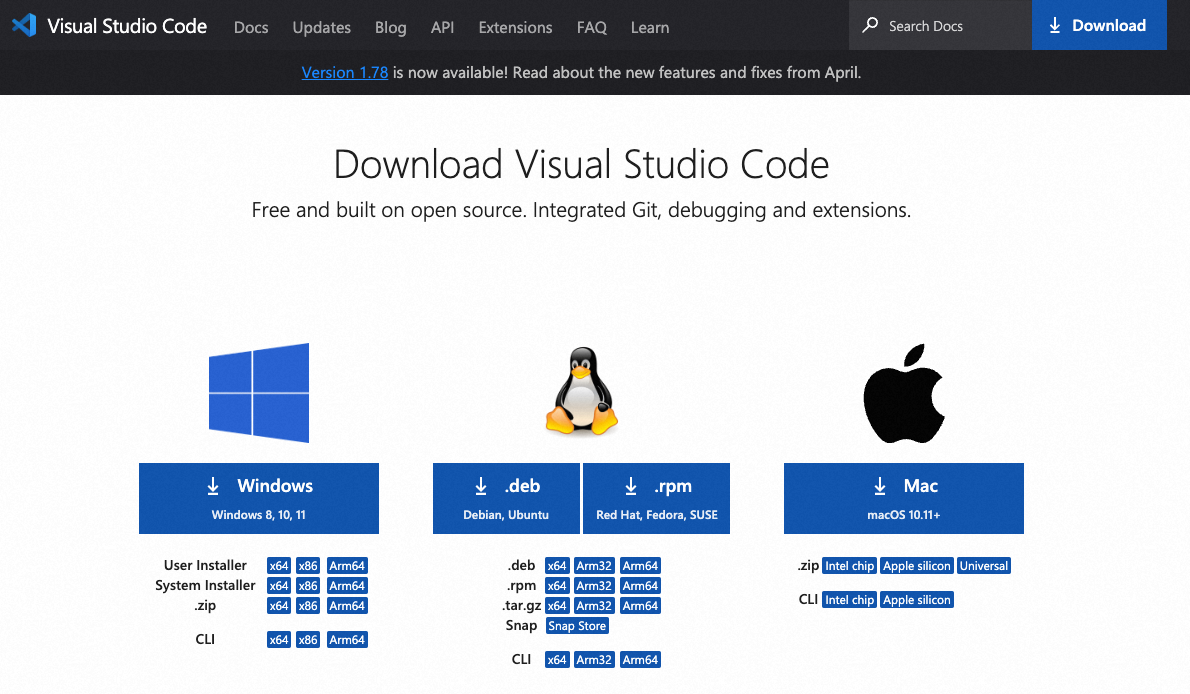Pick Windows CLI x64 link
This screenshot has width=1190, height=694.
(x=279, y=639)
